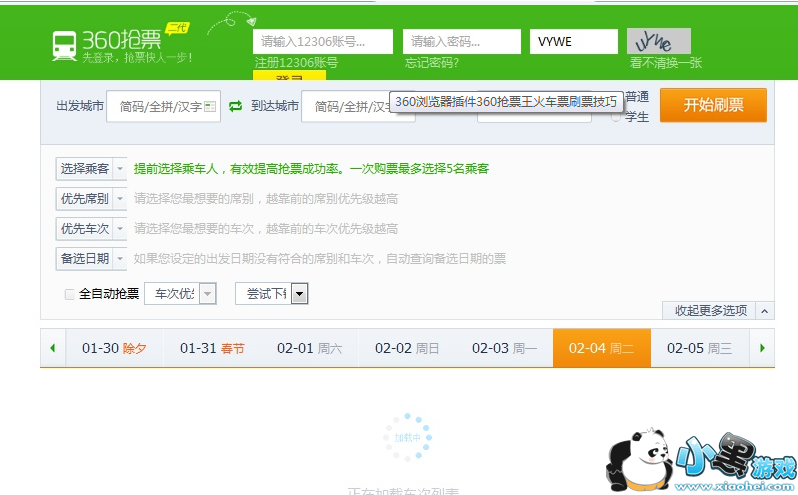The height and width of the screenshot is (495, 798).
Task: Click the 360抢票 train logo icon
Action: 64,46
